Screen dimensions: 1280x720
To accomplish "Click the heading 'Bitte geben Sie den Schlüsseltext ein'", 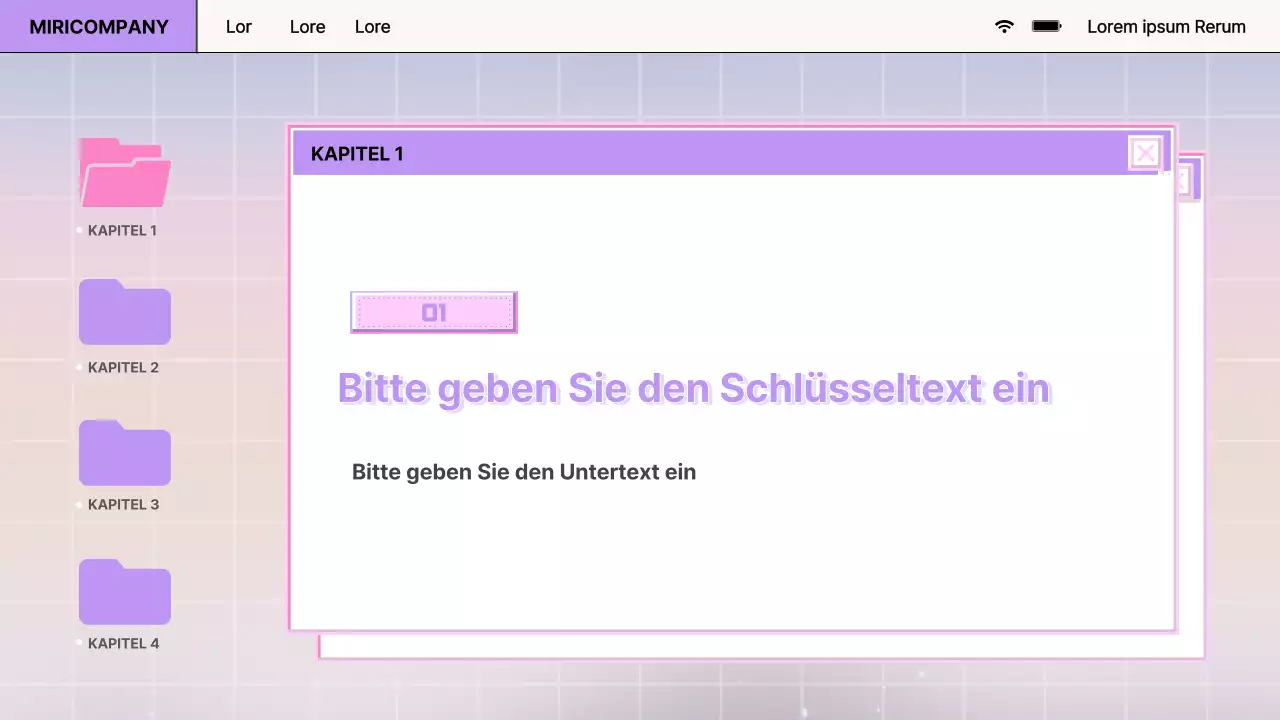I will [694, 388].
